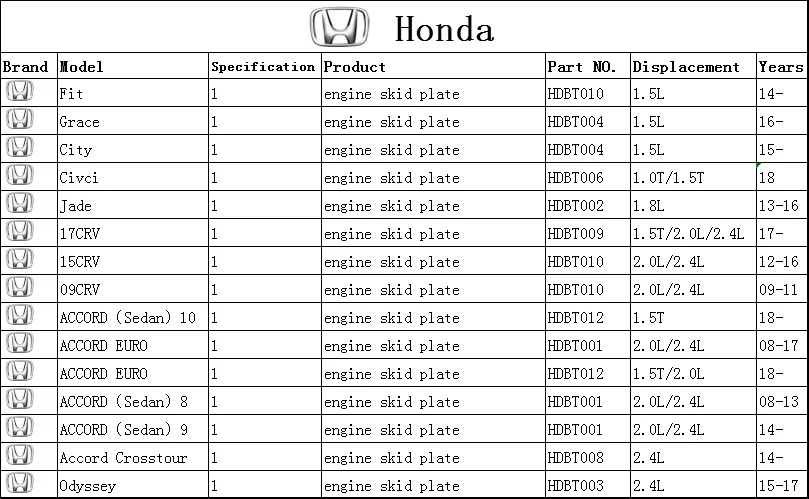The height and width of the screenshot is (499, 809).
Task: Click the Years column header
Action: [781, 67]
